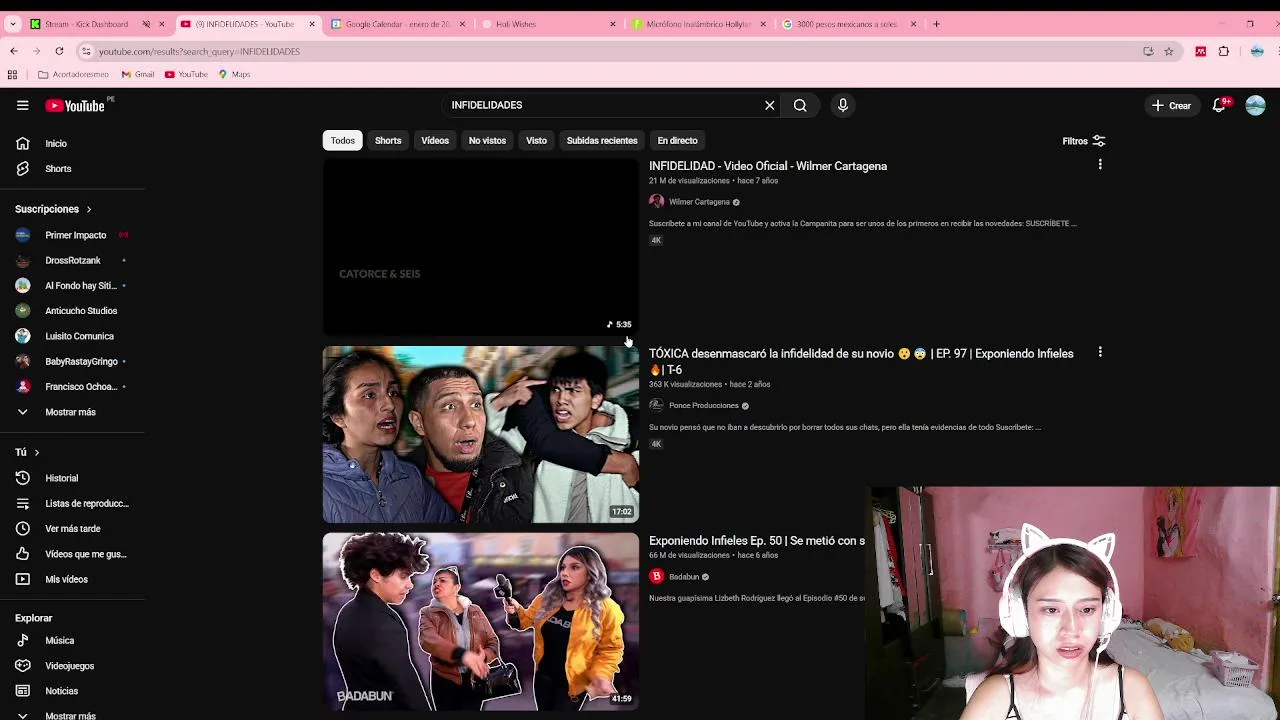The width and height of the screenshot is (1280, 720).
Task: Select the Shorts filter chip
Action: click(388, 141)
